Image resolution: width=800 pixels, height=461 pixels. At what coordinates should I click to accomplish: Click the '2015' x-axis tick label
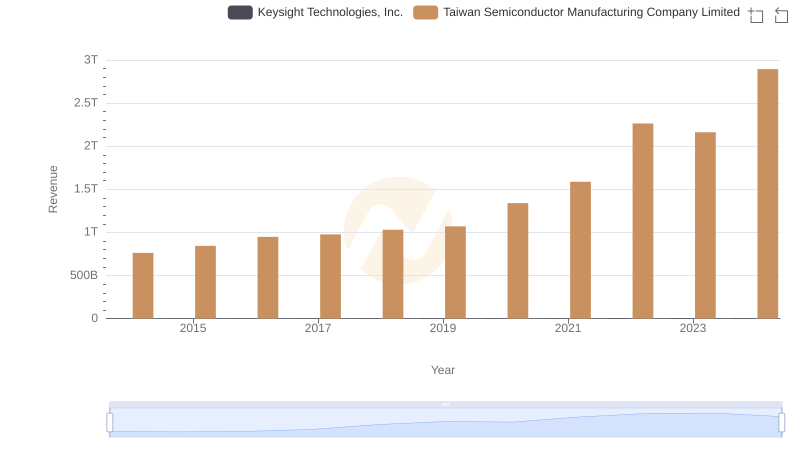193,328
